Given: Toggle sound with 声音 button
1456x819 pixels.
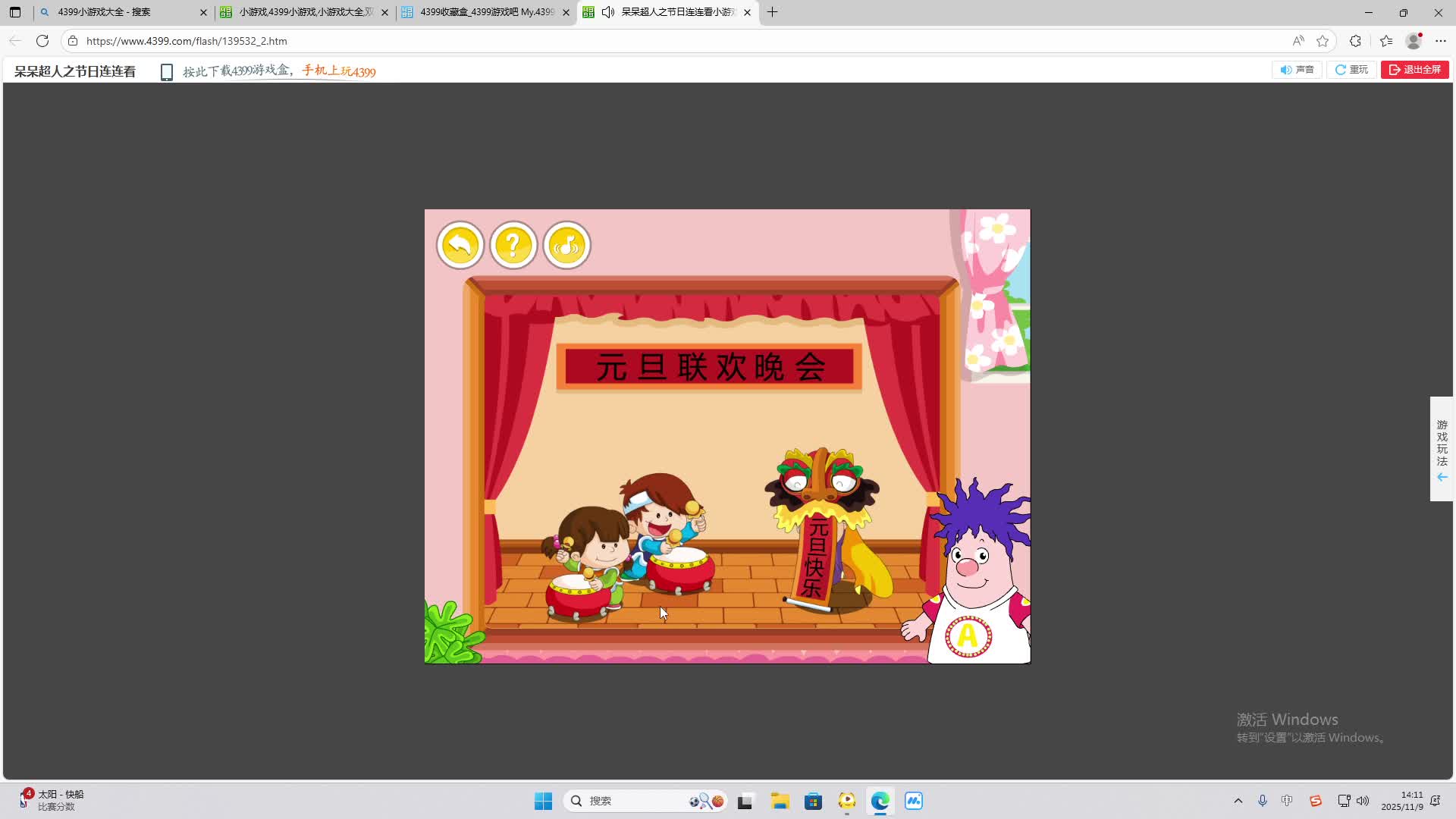Looking at the screenshot, I should [1297, 70].
